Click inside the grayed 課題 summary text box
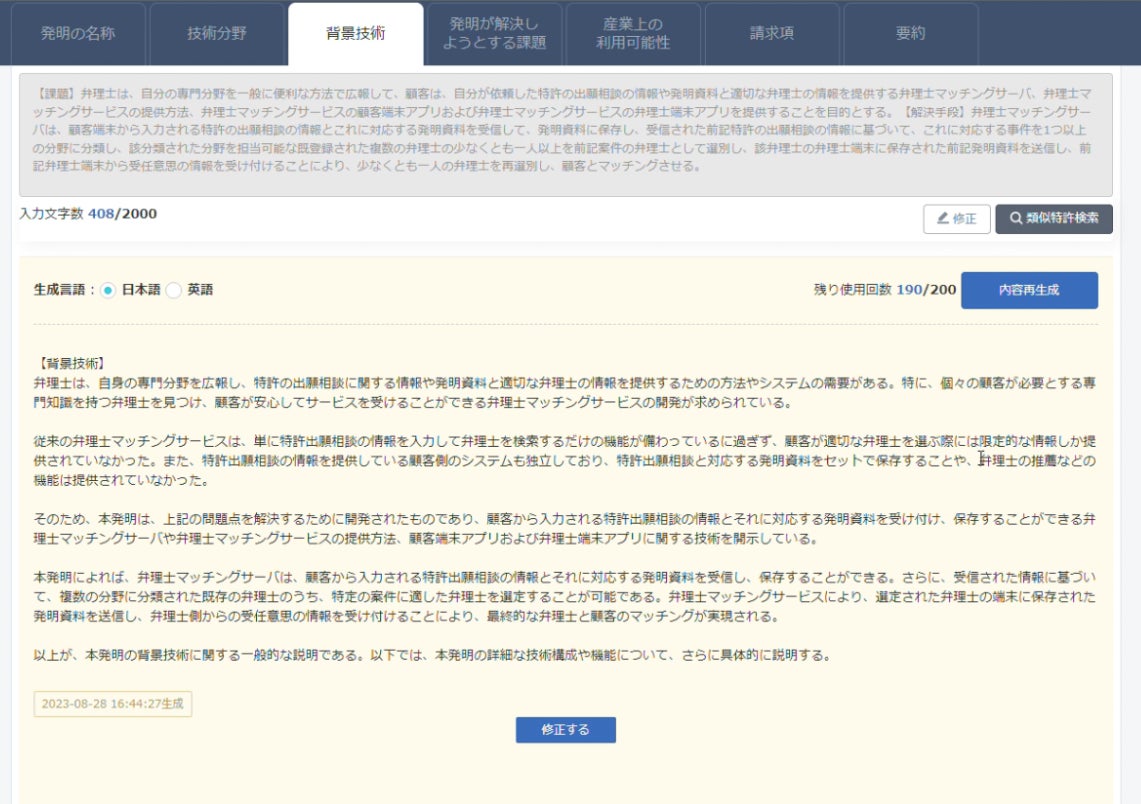 click(x=565, y=135)
